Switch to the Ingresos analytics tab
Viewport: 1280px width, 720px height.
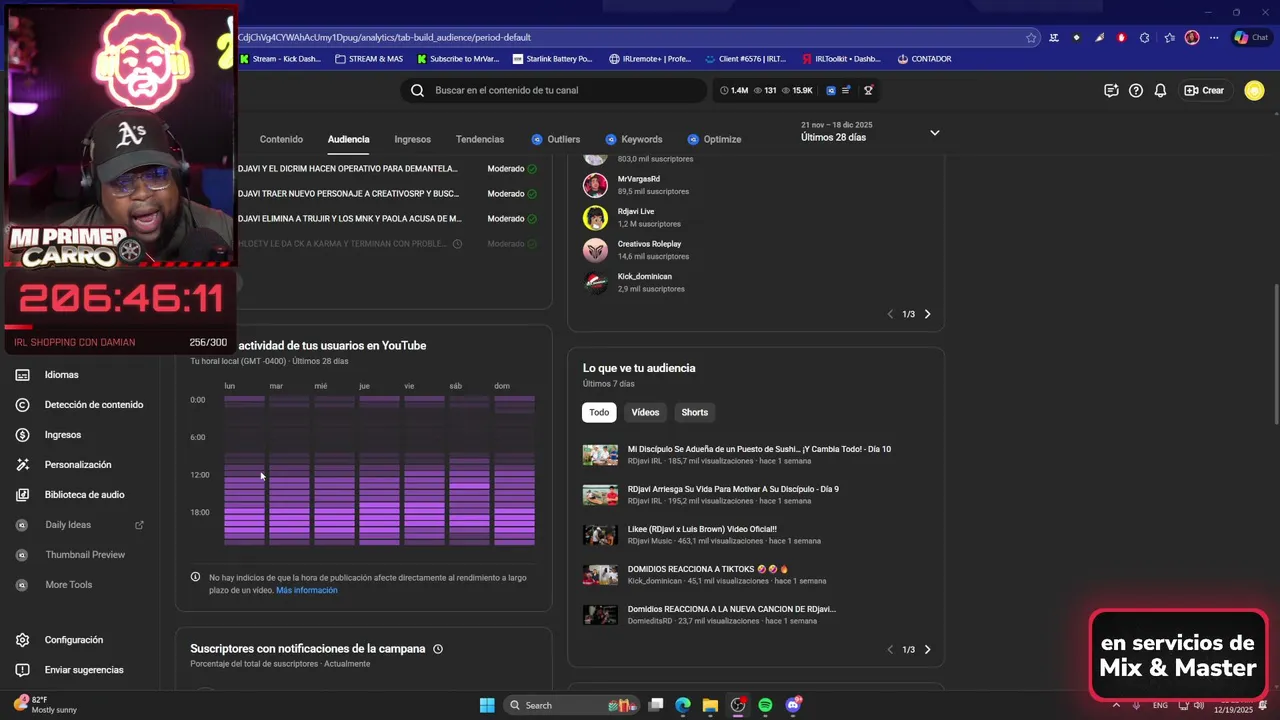[412, 140]
